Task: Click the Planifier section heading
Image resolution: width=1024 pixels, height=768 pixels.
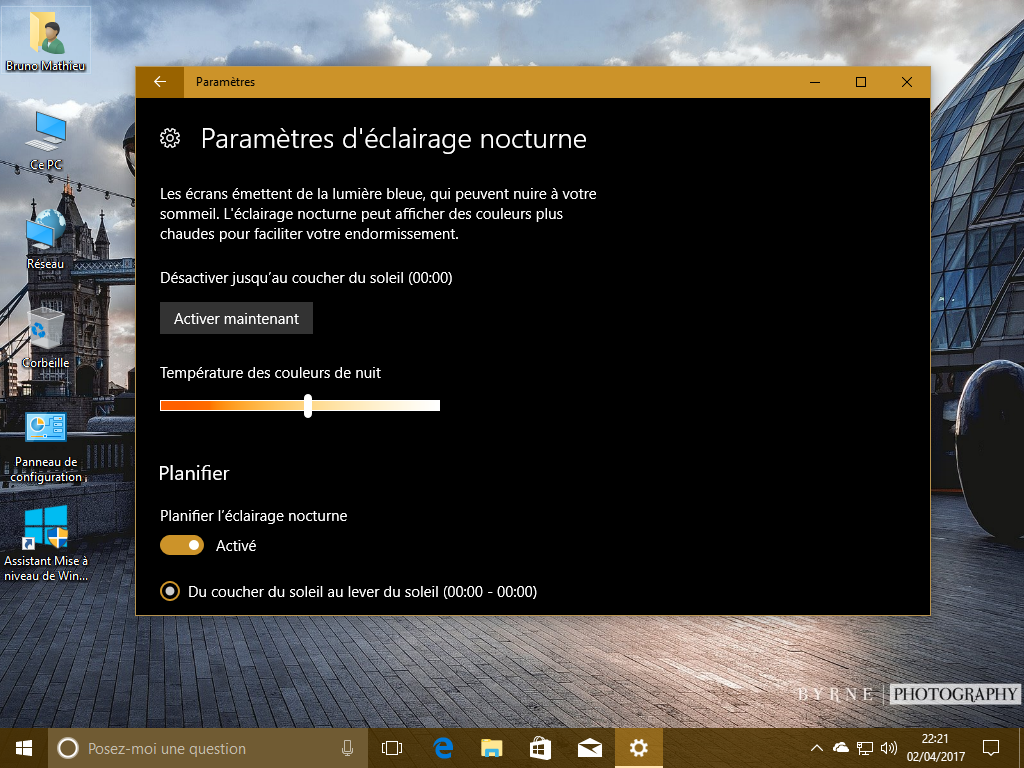Action: pos(194,473)
